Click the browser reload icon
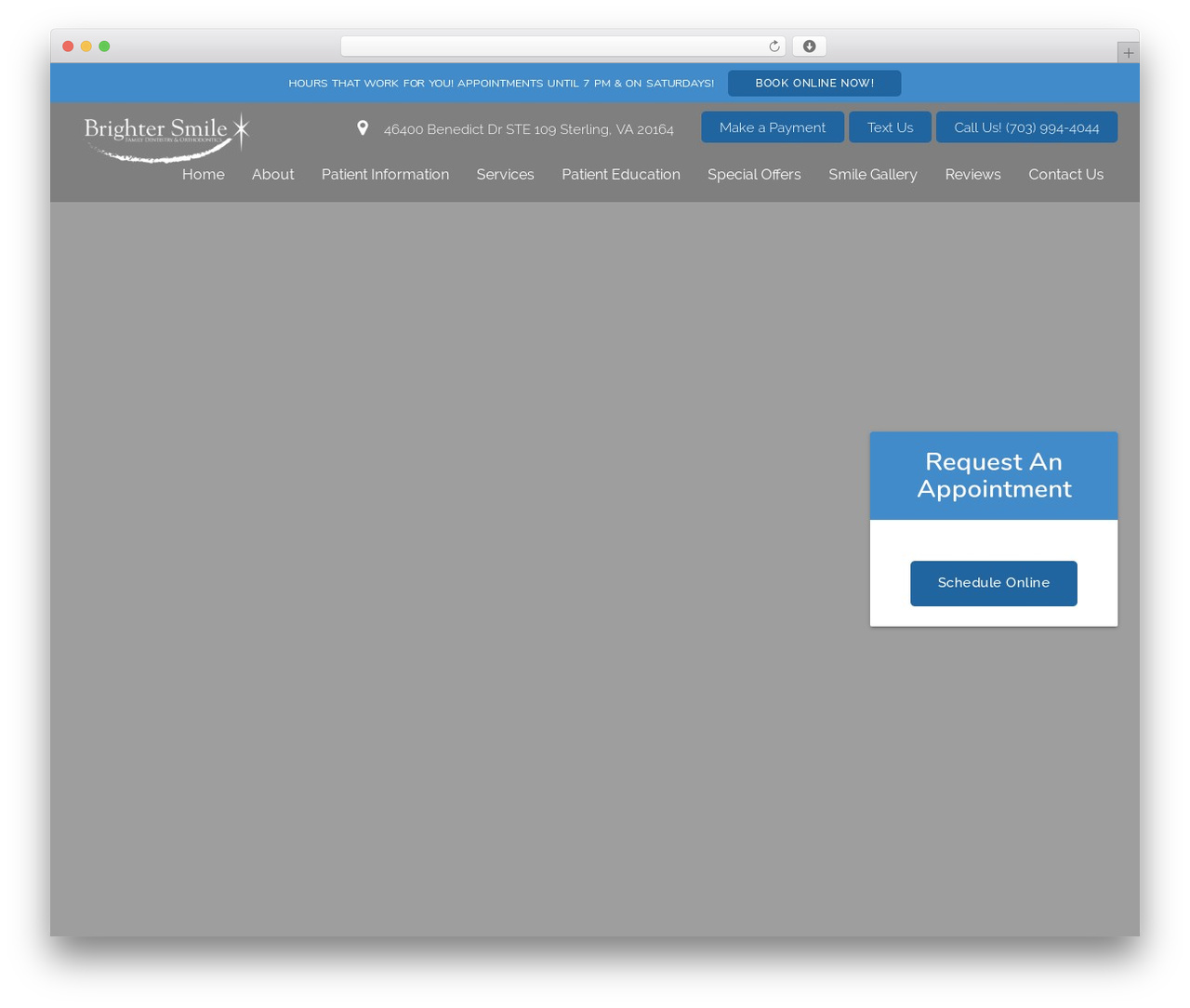The width and height of the screenshot is (1190, 1008). (x=773, y=46)
